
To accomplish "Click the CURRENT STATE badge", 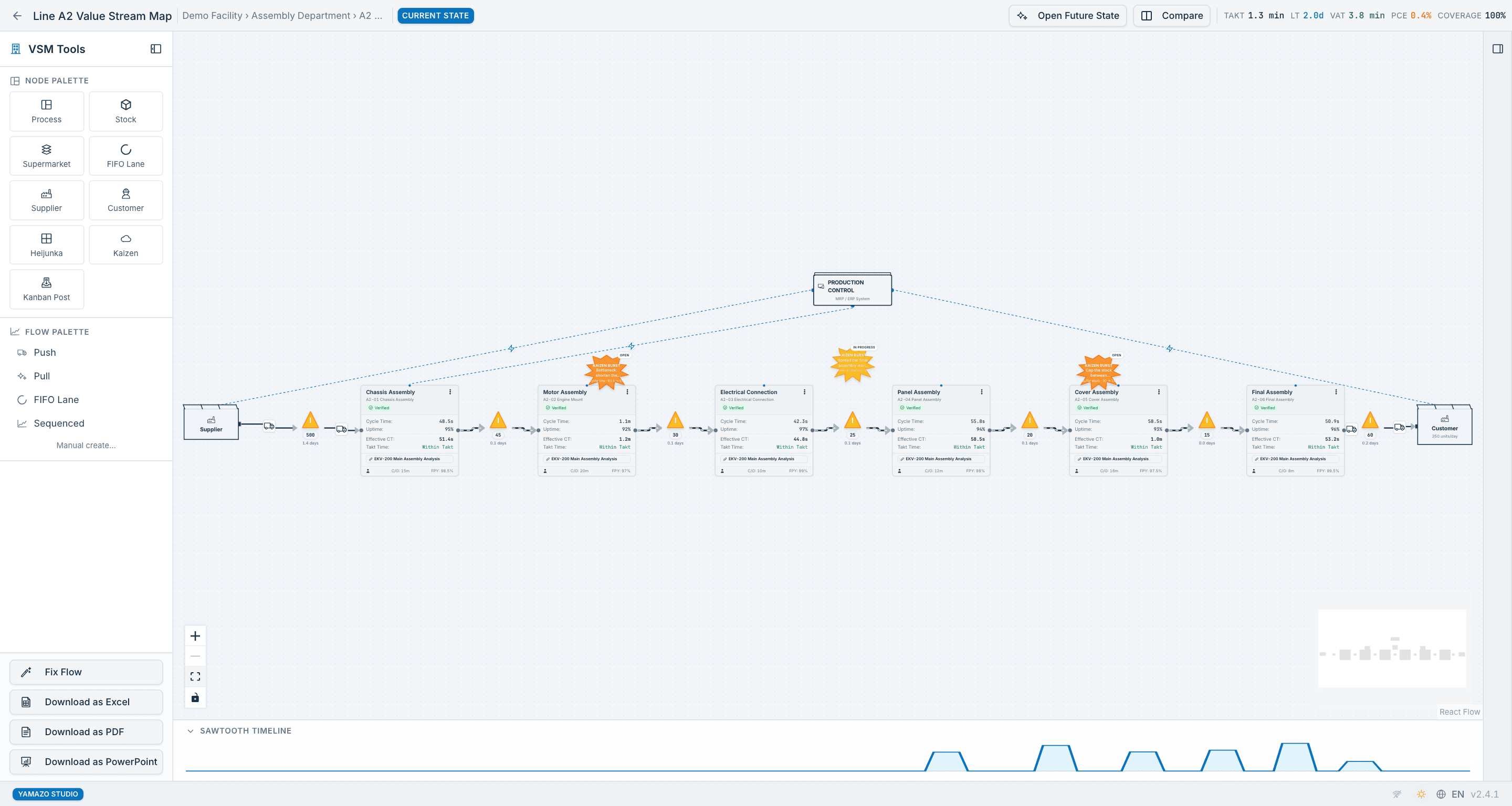I will coord(435,16).
